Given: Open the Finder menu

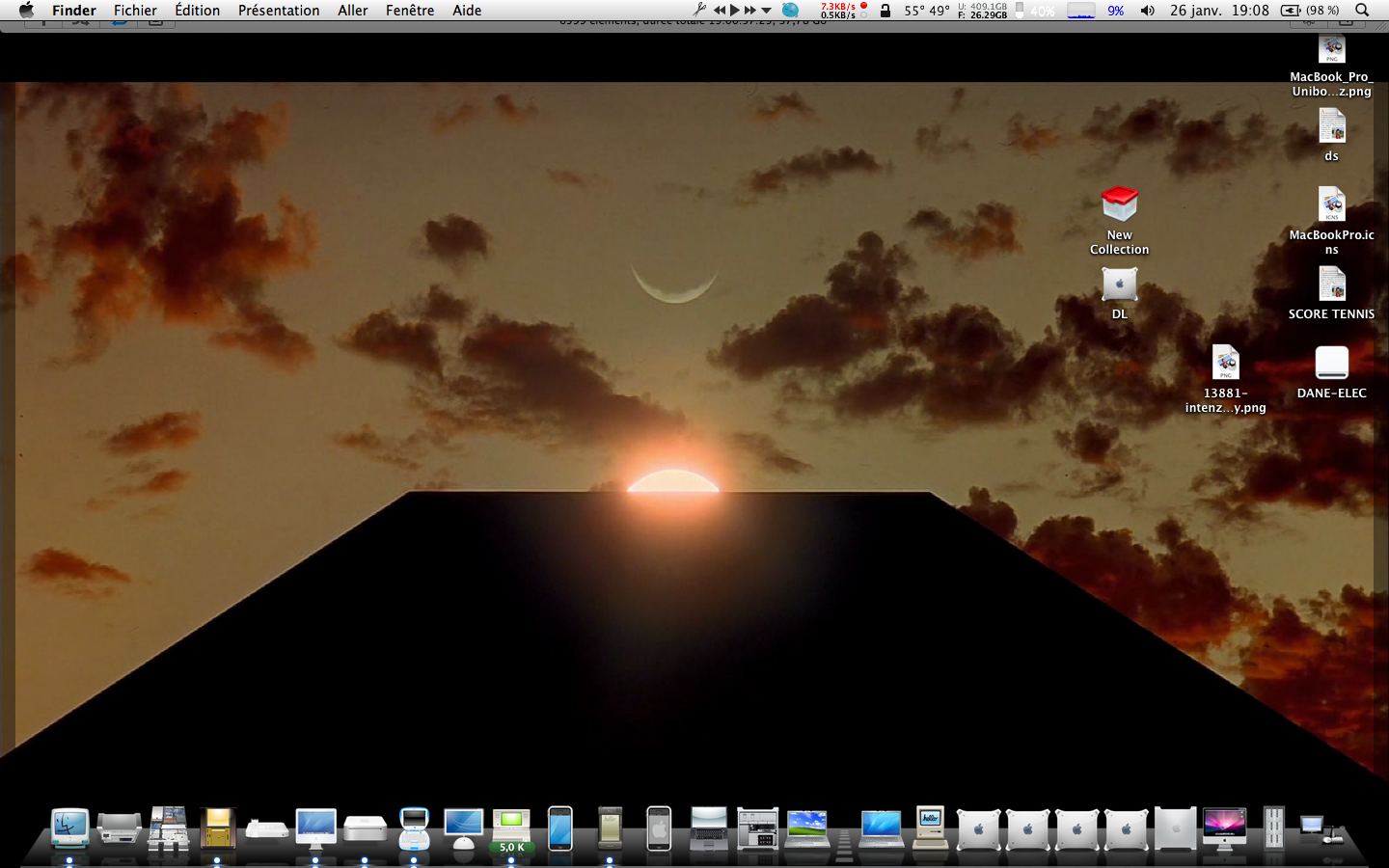Looking at the screenshot, I should (74, 10).
